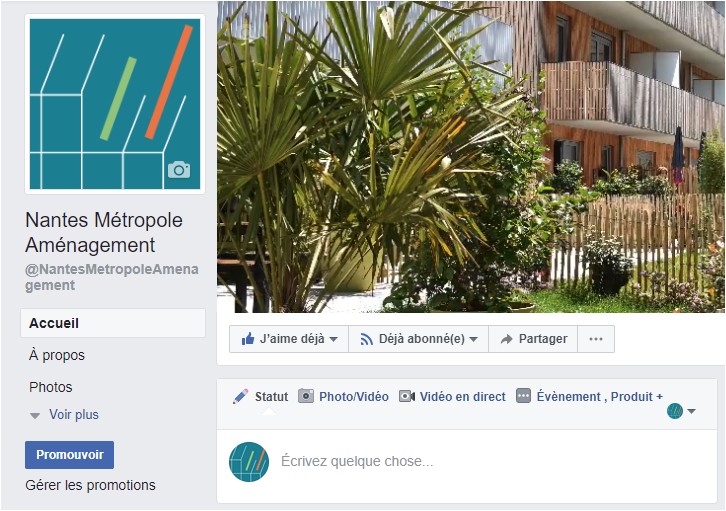Open the Gérer les promotions link
This screenshot has width=726, height=511.
pos(90,485)
